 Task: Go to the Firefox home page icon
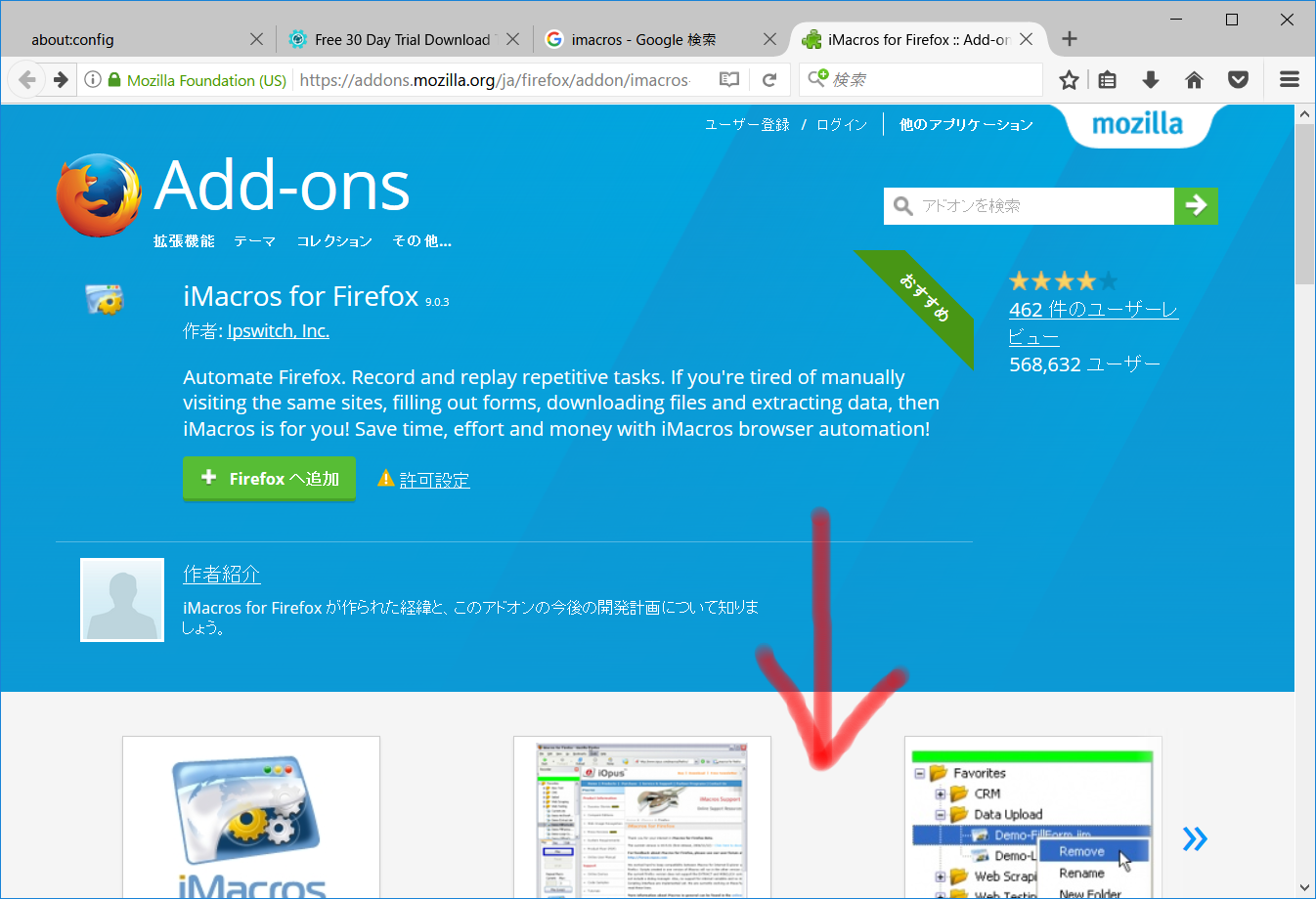1194,80
